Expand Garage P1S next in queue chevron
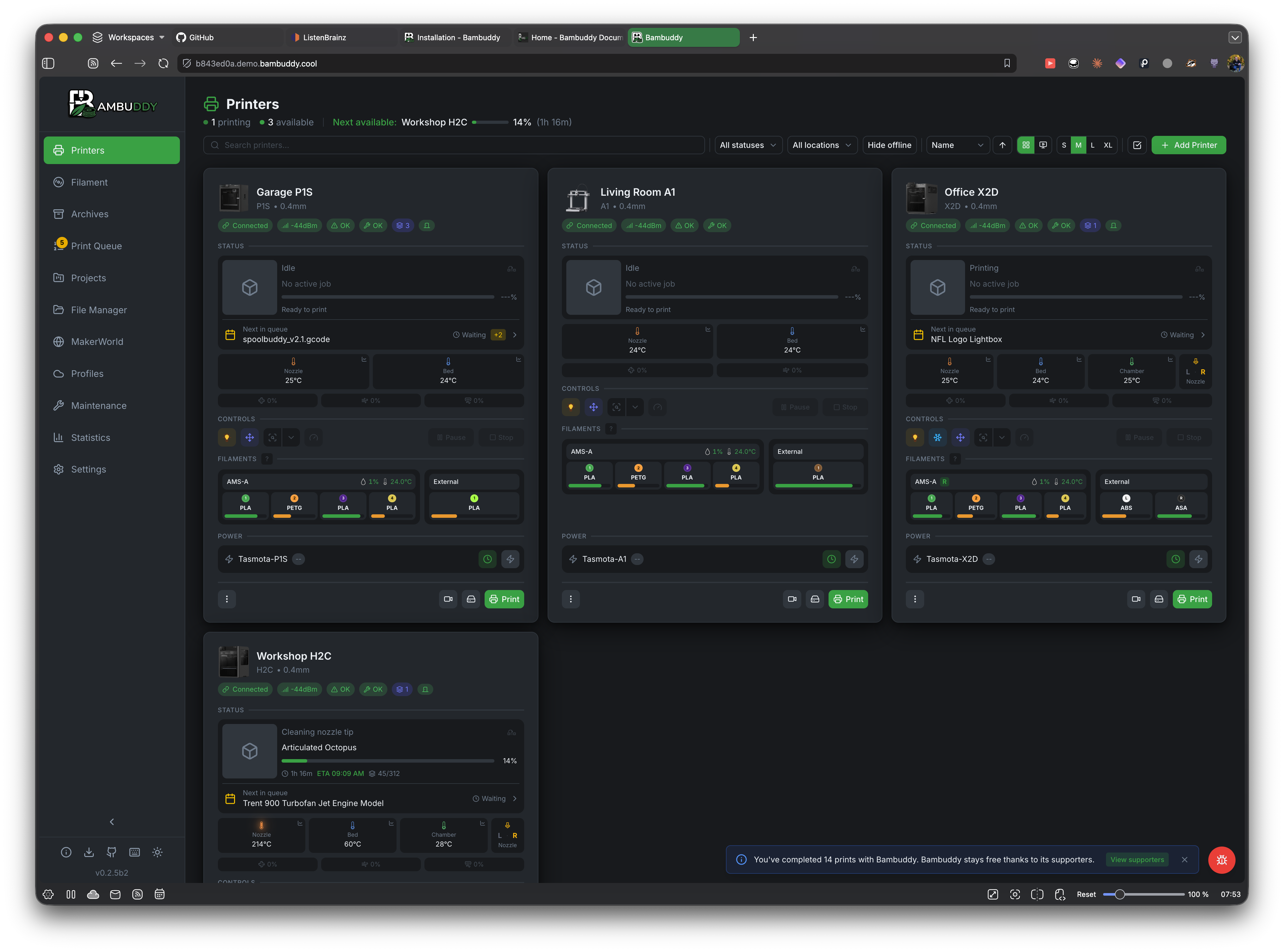1284x952 pixels. pos(515,335)
